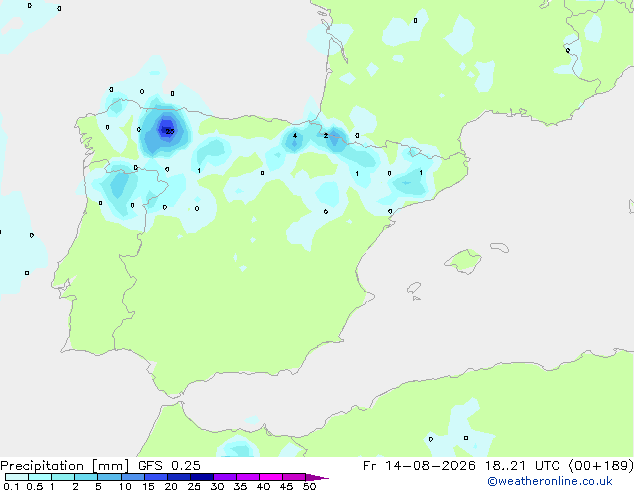Select the 5–10 mm legend color swatch
Image resolution: width=634 pixels, height=490 pixels.
tap(109, 477)
